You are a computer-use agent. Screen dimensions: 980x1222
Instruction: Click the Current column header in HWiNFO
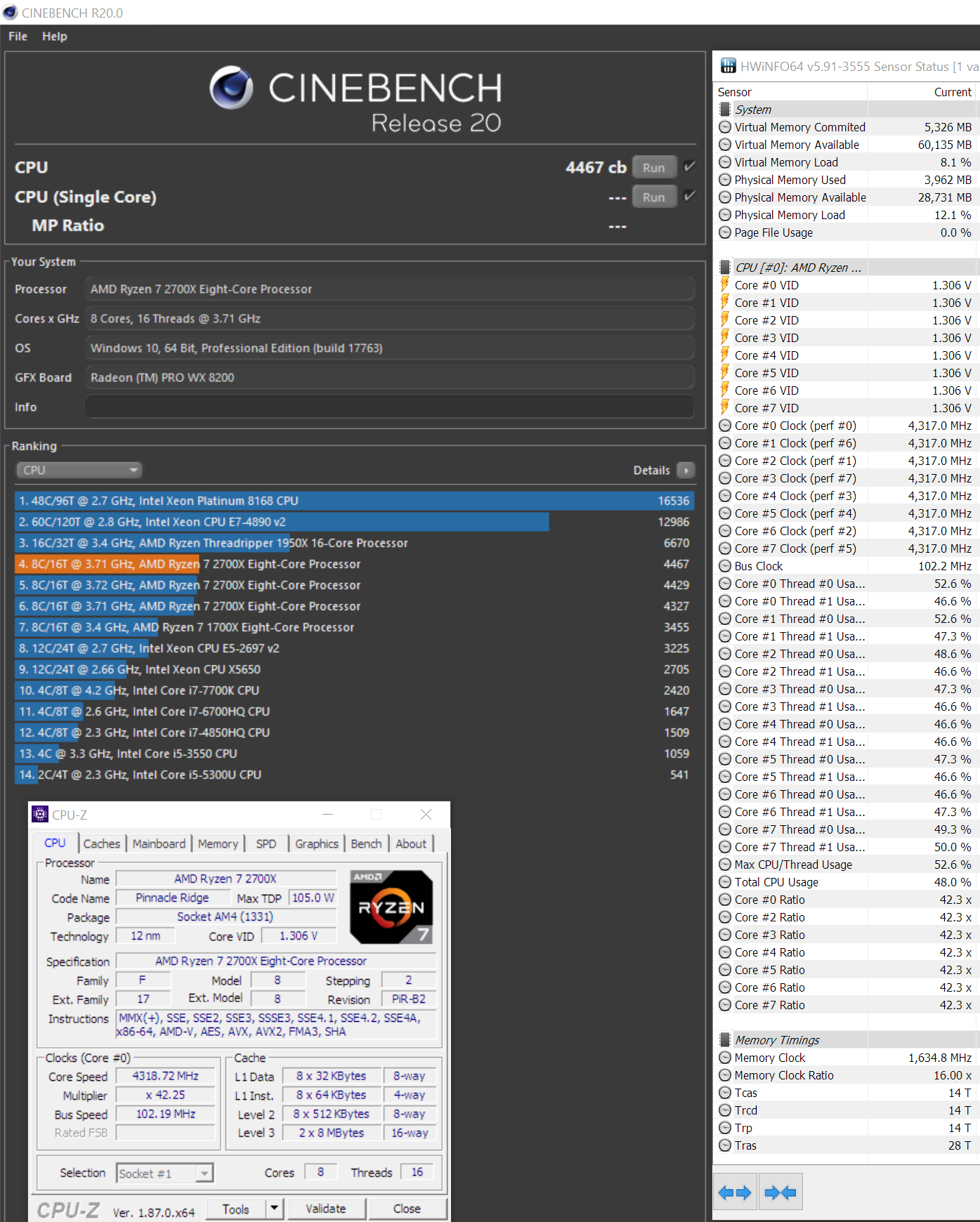(x=922, y=92)
